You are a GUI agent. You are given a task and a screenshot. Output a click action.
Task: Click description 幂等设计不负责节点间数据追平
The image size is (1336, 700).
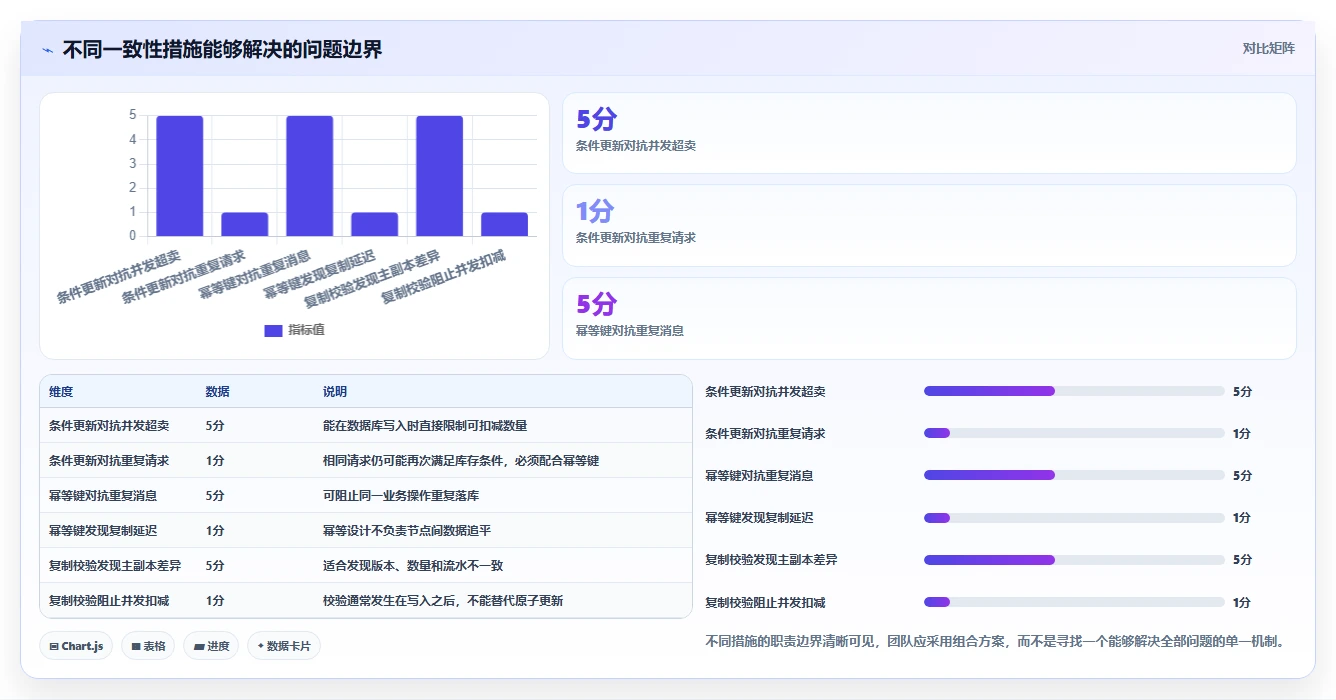click(x=407, y=530)
